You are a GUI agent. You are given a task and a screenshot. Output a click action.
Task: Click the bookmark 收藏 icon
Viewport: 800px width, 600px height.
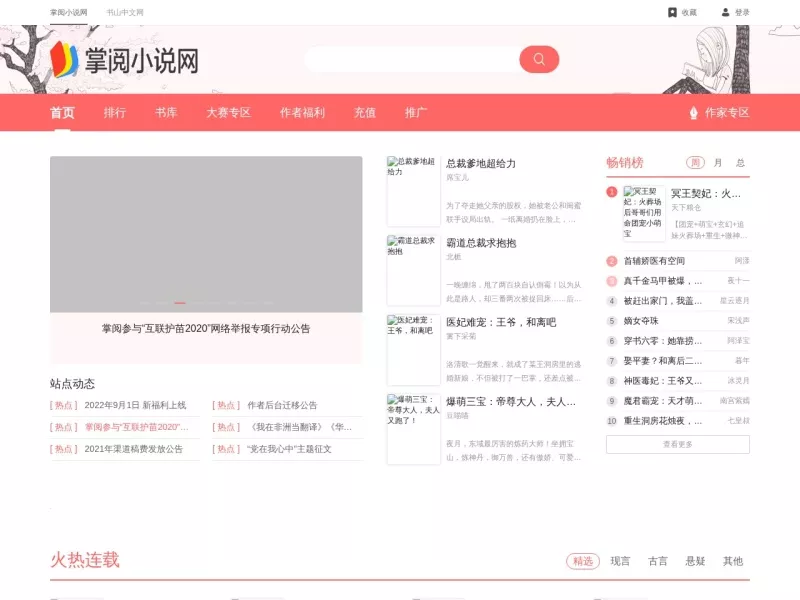[x=672, y=12]
